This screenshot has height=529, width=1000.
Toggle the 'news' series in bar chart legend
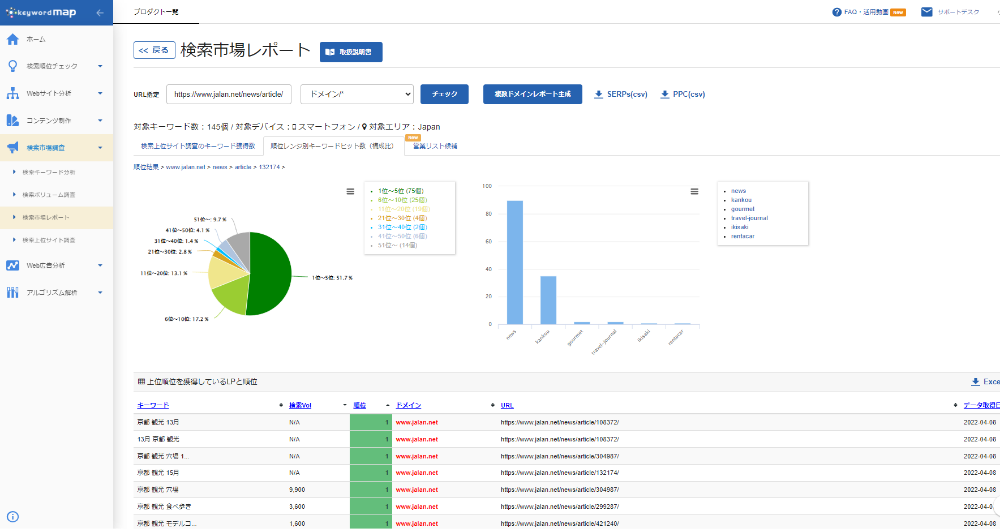(738, 190)
